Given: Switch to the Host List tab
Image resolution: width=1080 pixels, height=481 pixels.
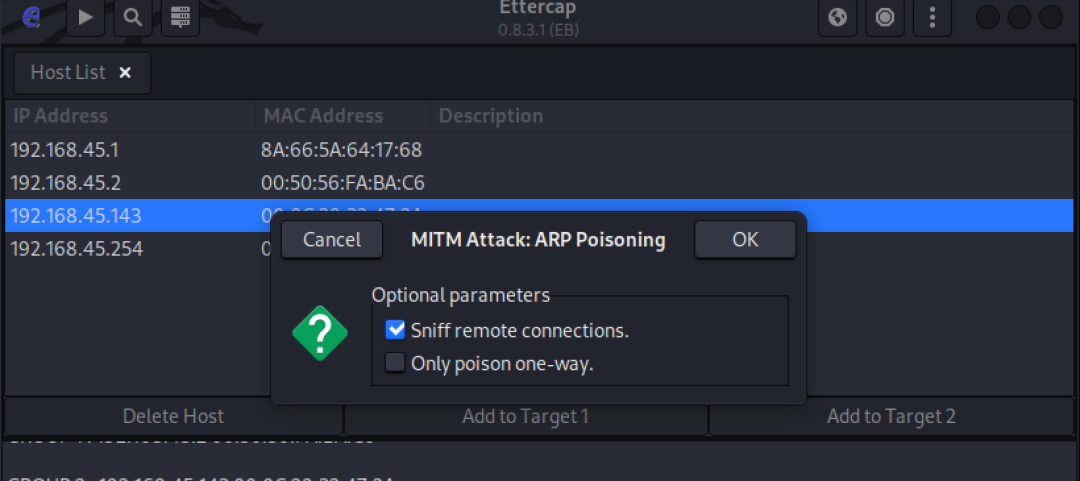Looking at the screenshot, I should click(x=68, y=73).
